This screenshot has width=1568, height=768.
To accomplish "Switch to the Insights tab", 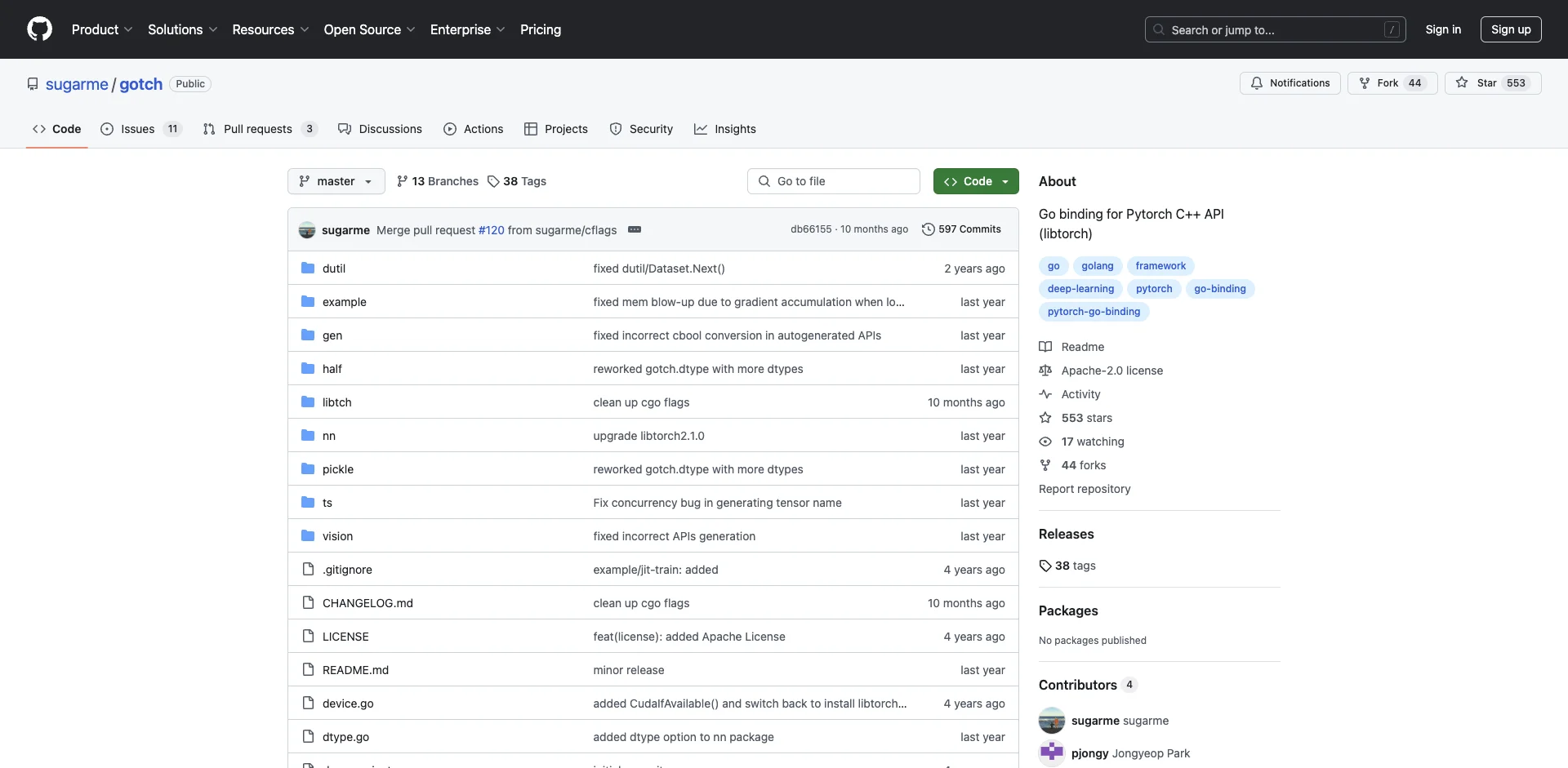I will click(725, 129).
